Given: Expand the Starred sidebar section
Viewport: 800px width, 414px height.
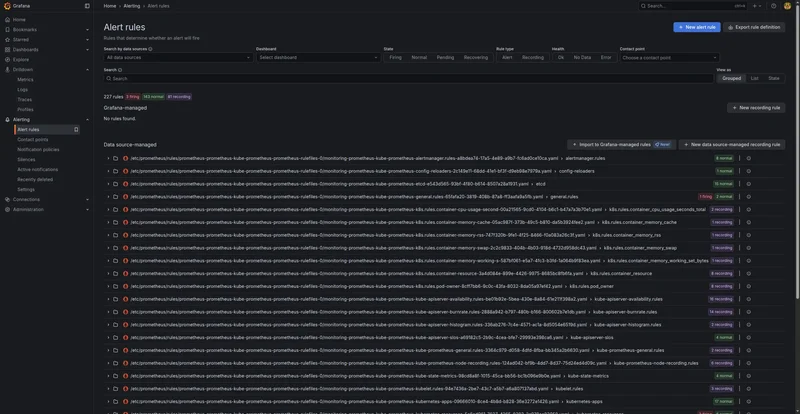Looking at the screenshot, I should tap(87, 40).
